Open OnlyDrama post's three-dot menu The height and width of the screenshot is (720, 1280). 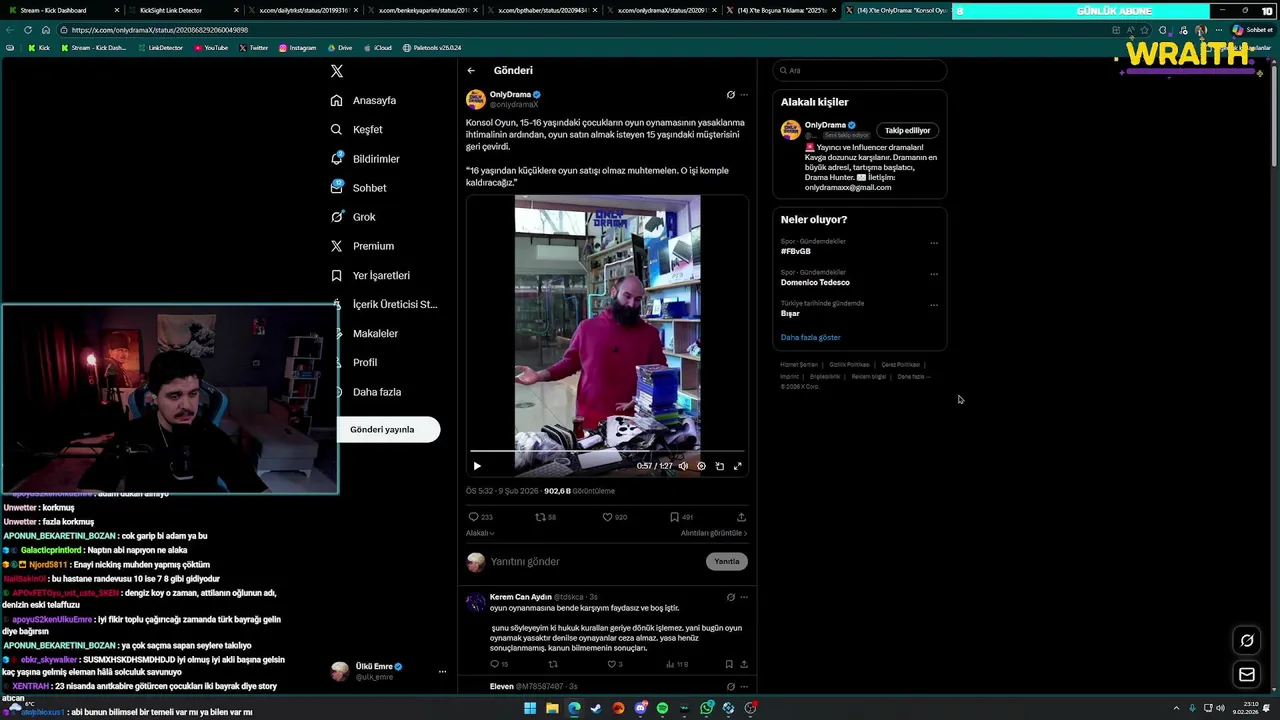[743, 95]
